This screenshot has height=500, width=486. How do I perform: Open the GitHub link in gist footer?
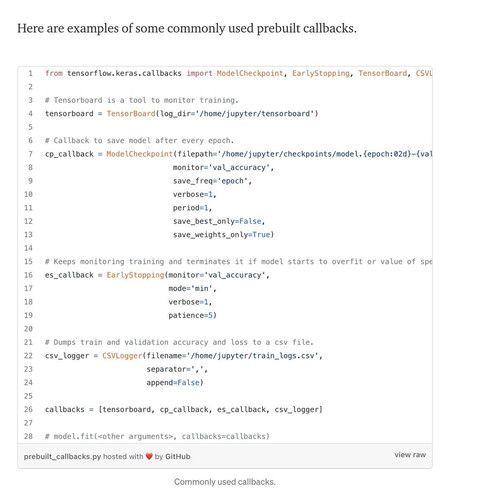(x=178, y=456)
